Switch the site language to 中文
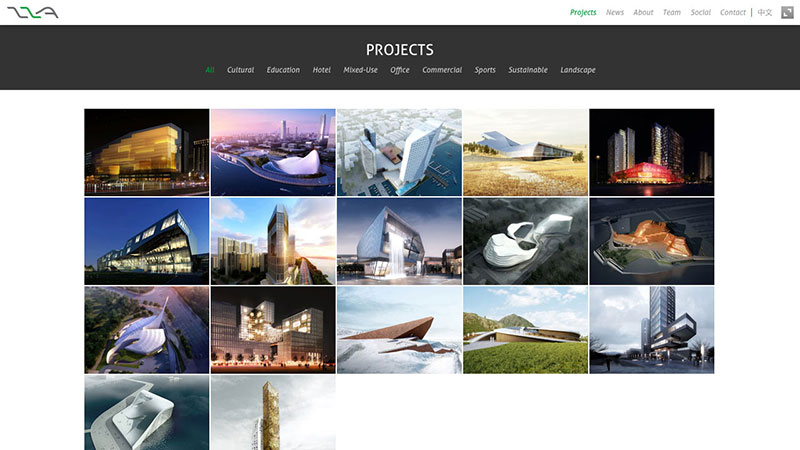Screen dimensions: 800x450 [x=764, y=12]
